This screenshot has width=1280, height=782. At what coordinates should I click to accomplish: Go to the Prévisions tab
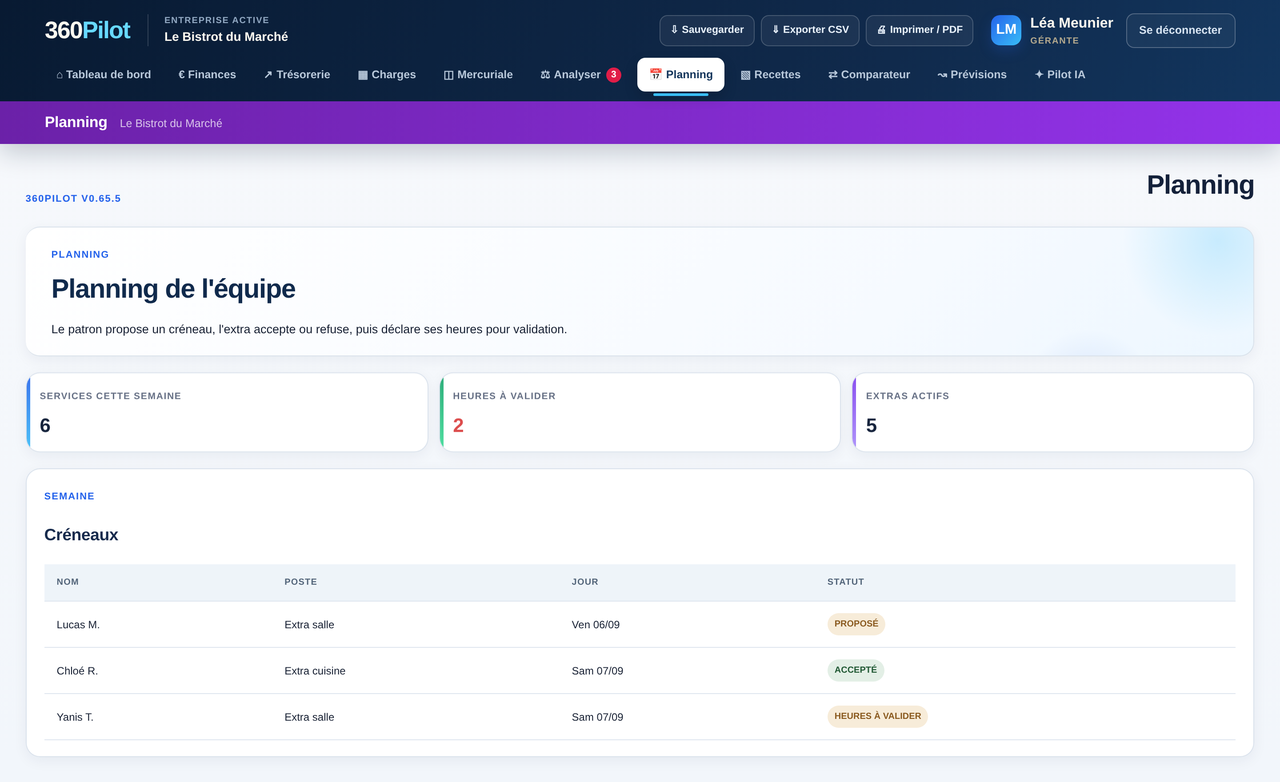(x=972, y=75)
